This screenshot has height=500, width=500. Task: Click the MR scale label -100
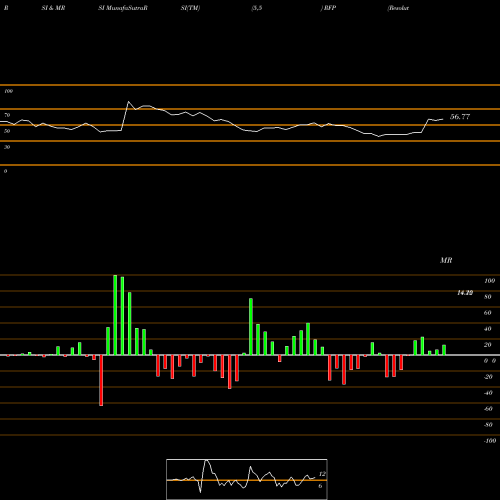pos(490,441)
